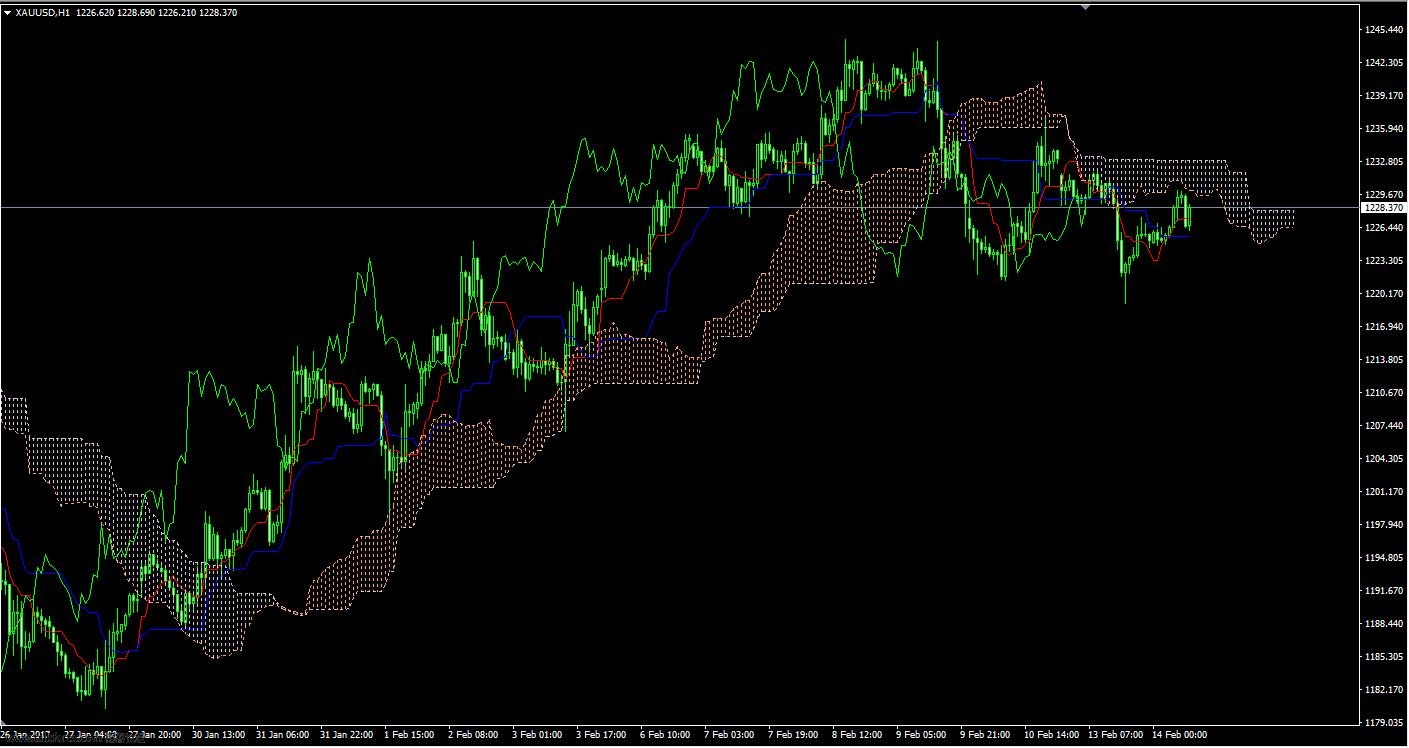Select the 9 Feb 05:00 time label
Image resolution: width=1409 pixels, height=748 pixels.
click(922, 736)
